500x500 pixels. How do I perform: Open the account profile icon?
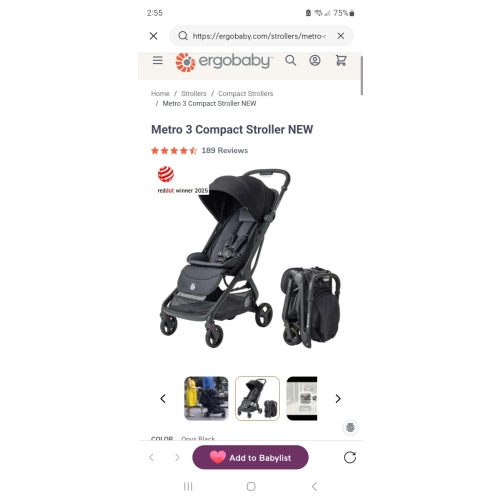point(315,60)
